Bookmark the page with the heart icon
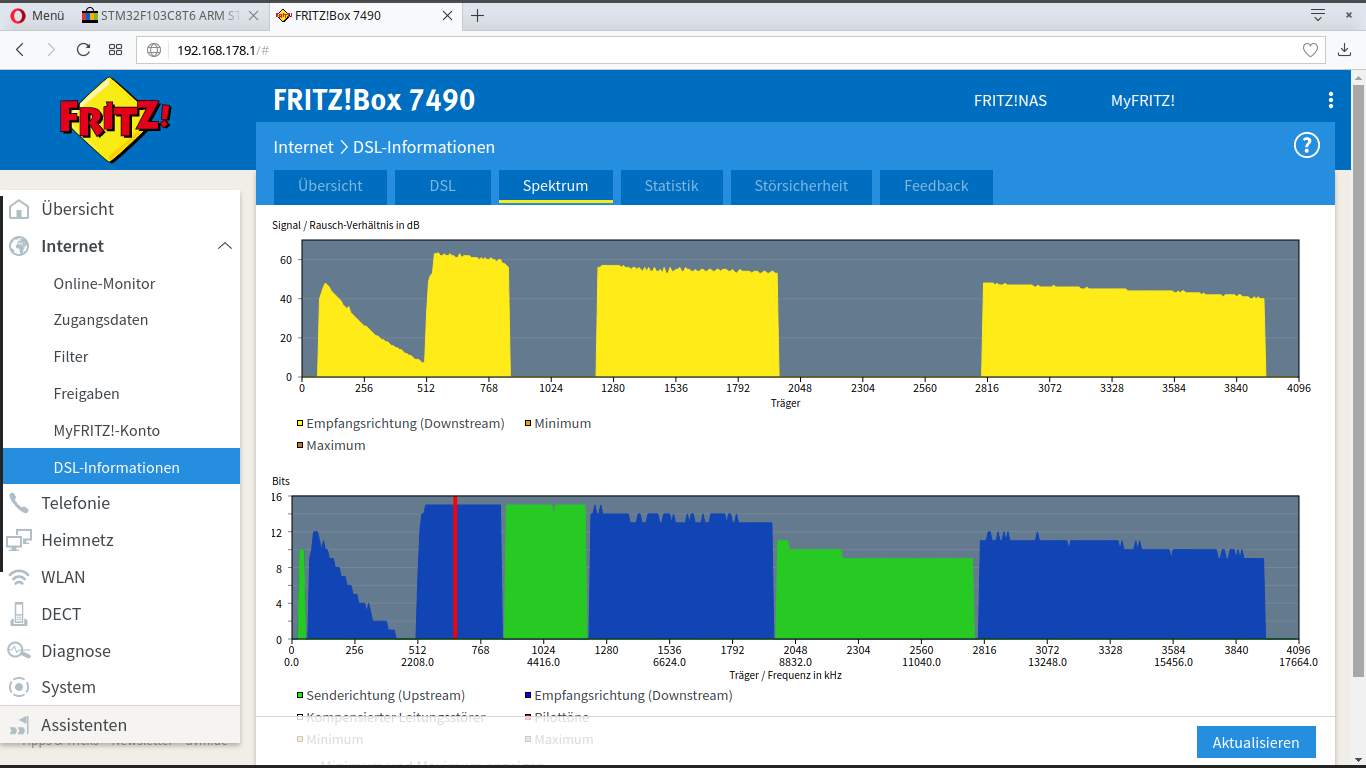The width and height of the screenshot is (1366, 768). pos(1310,50)
